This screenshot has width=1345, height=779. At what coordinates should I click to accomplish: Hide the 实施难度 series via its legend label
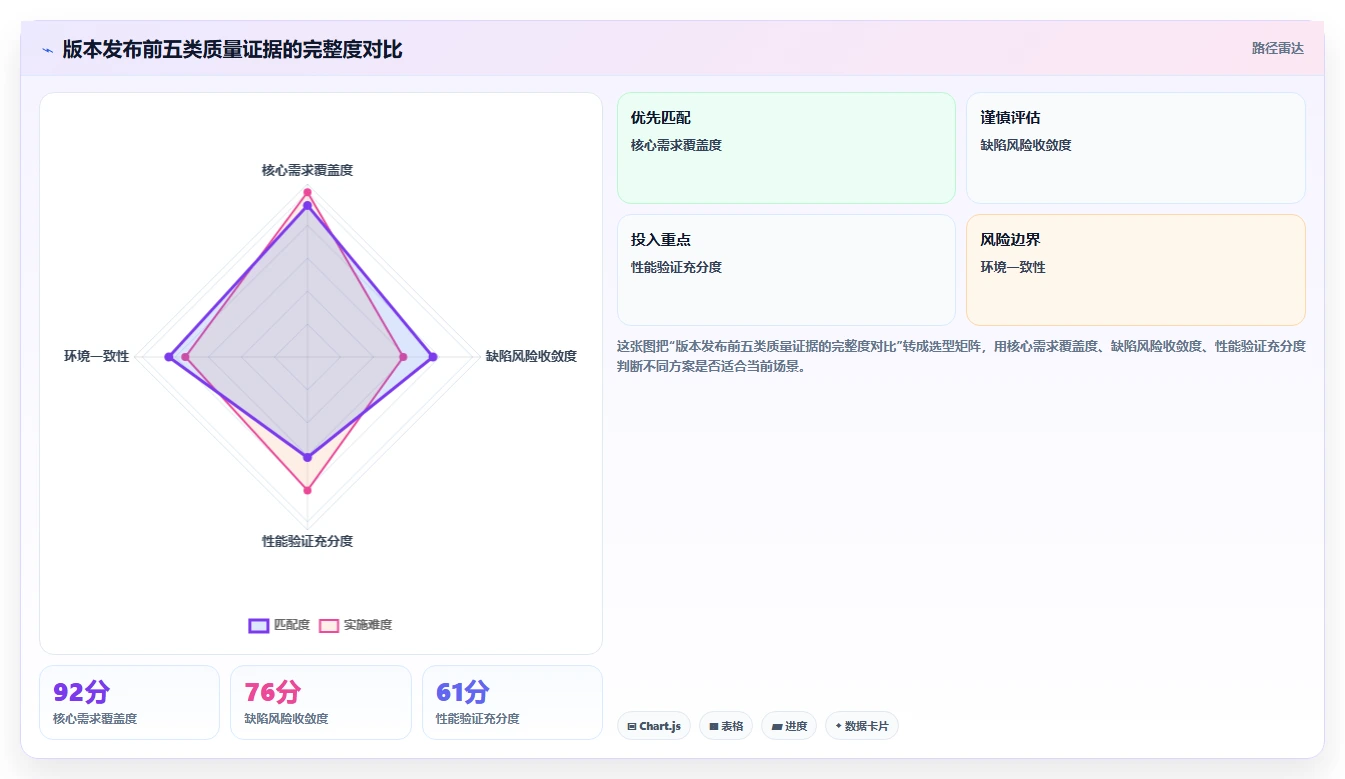[368, 625]
